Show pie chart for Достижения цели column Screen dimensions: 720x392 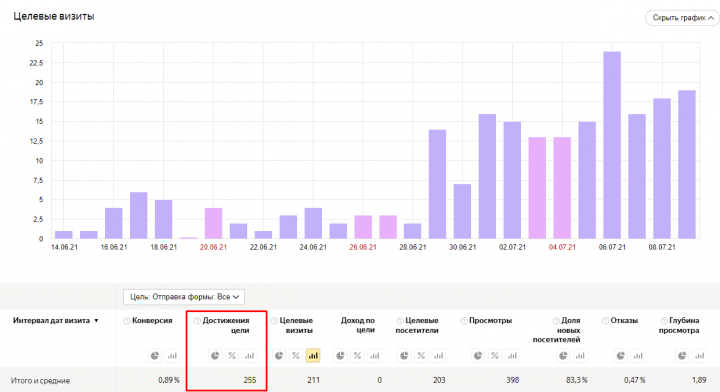[214, 356]
